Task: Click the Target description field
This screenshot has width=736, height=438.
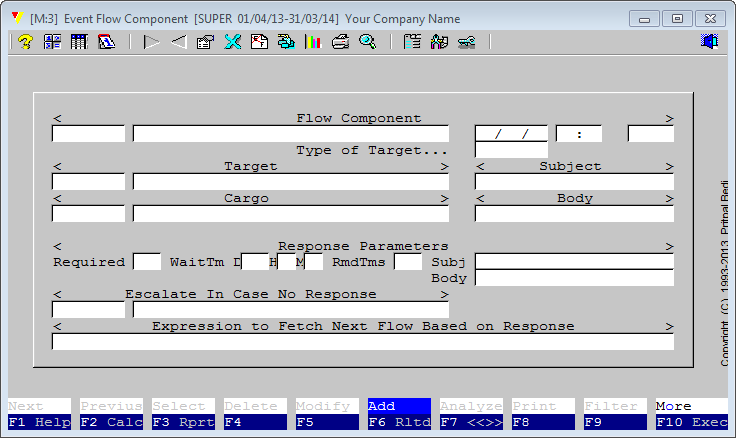Action: [x=291, y=182]
